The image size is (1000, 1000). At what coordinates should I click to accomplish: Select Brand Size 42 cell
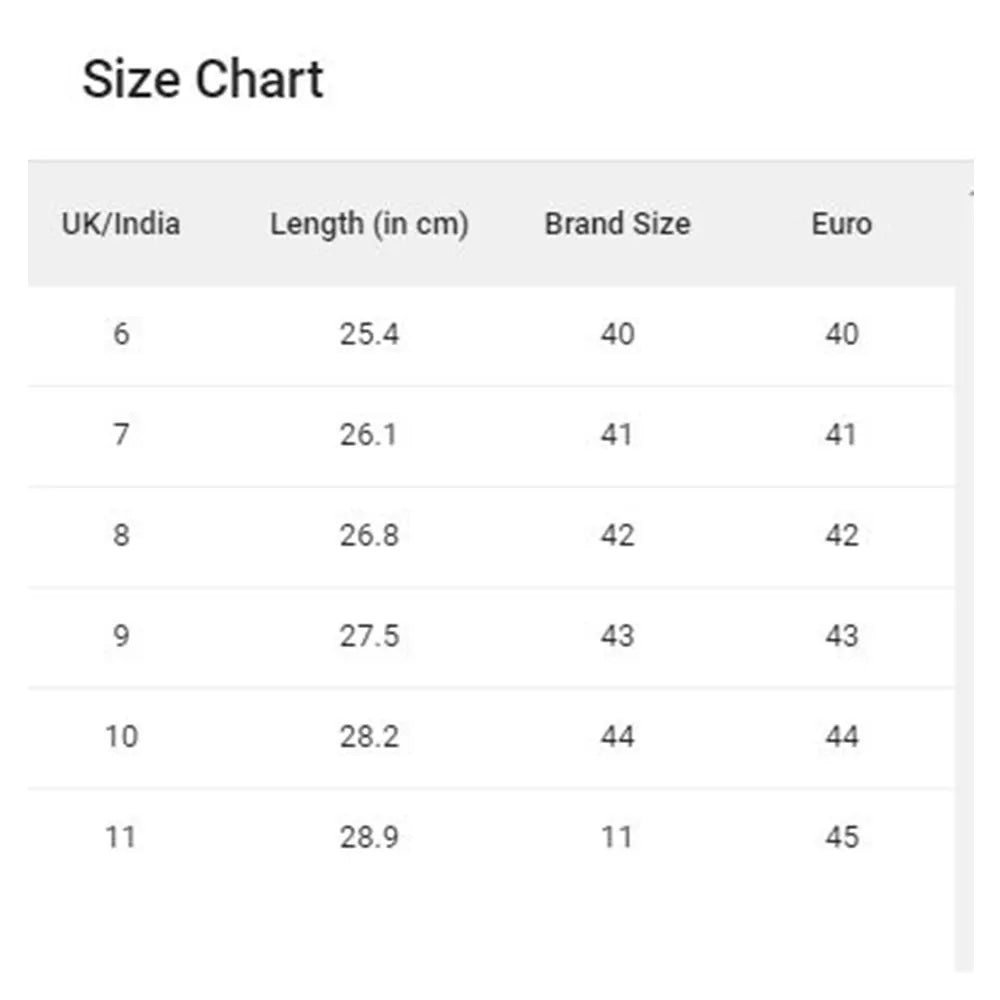click(617, 536)
